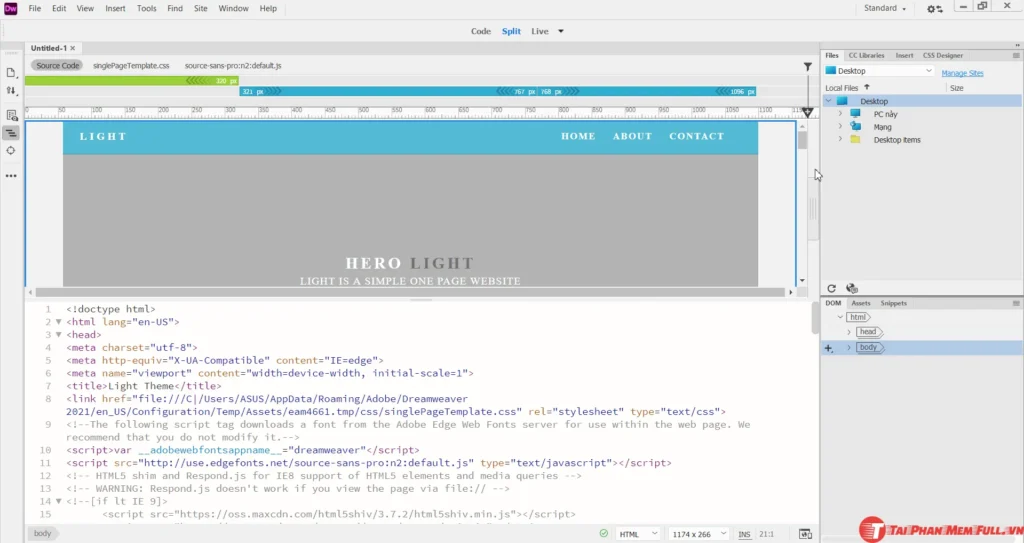Click the Manage Sites link

tap(962, 73)
